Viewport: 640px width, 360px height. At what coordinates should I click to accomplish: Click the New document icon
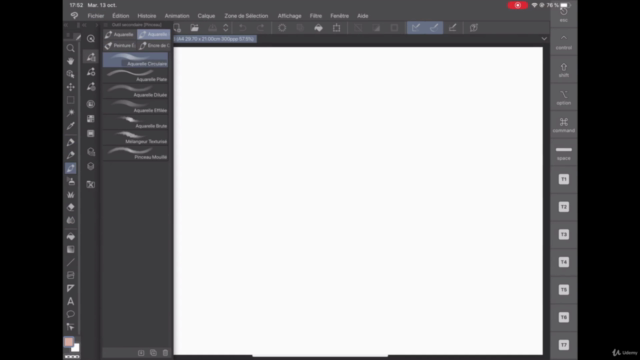(x=177, y=28)
